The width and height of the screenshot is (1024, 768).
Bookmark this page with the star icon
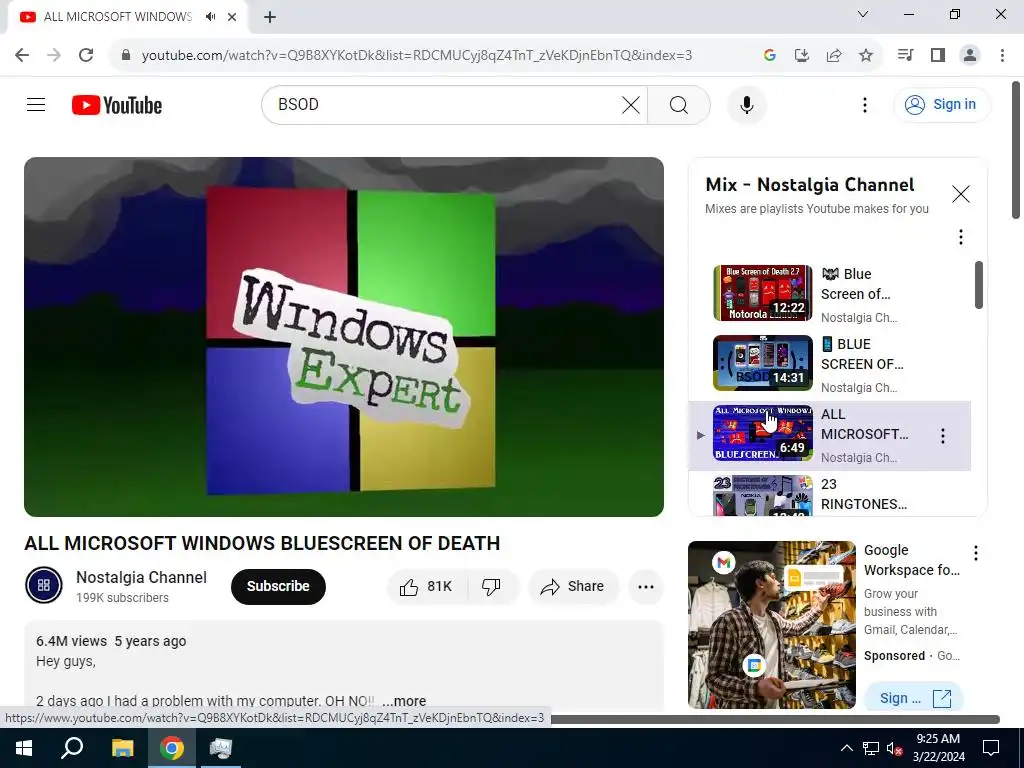tap(865, 55)
